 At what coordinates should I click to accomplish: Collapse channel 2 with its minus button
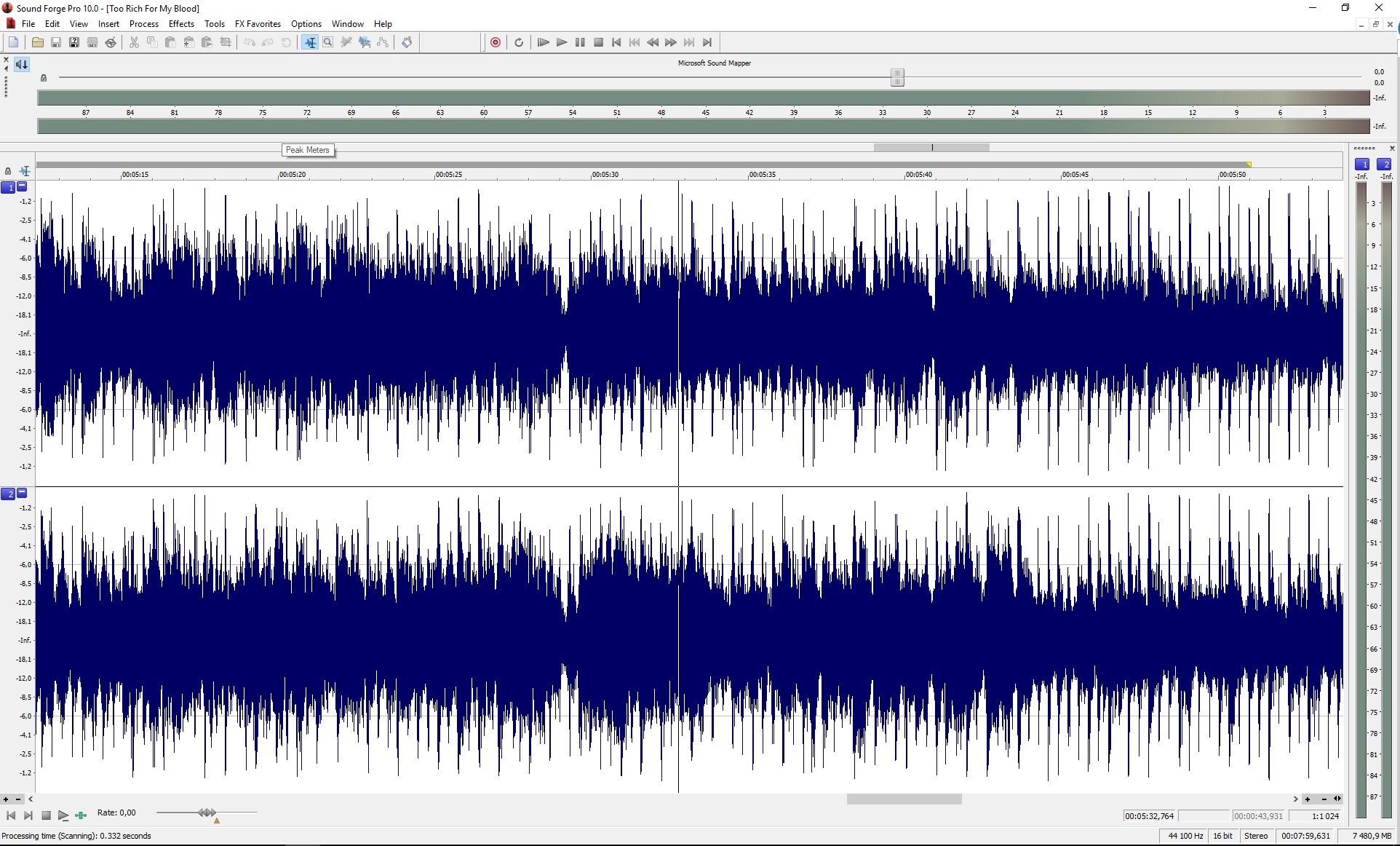(22, 493)
